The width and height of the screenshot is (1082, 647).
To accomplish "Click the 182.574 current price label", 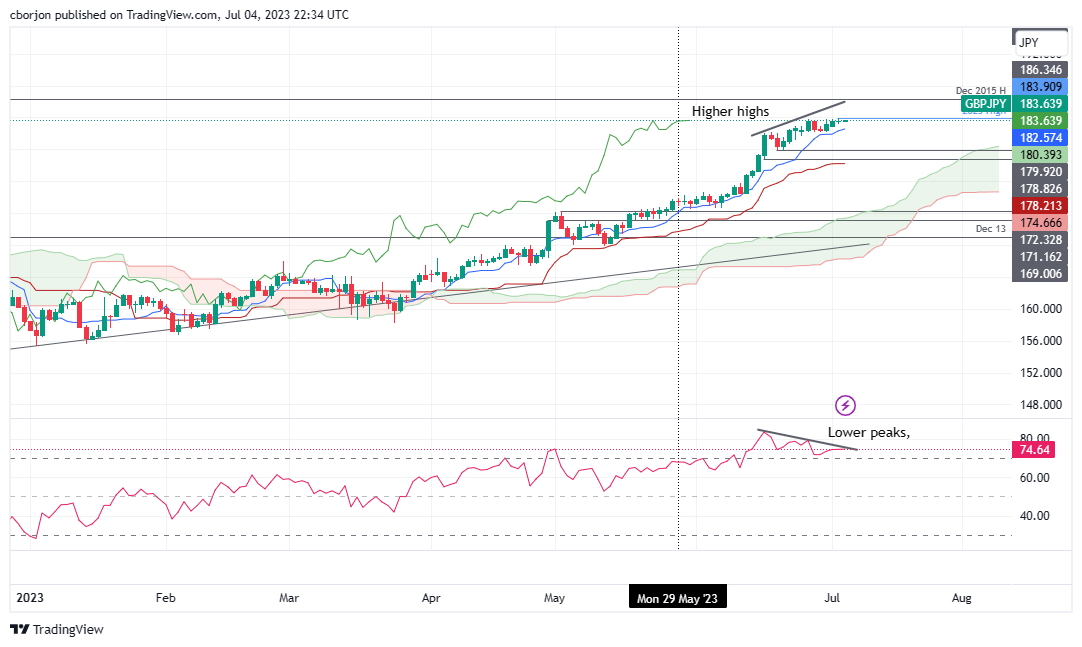I will click(1040, 137).
